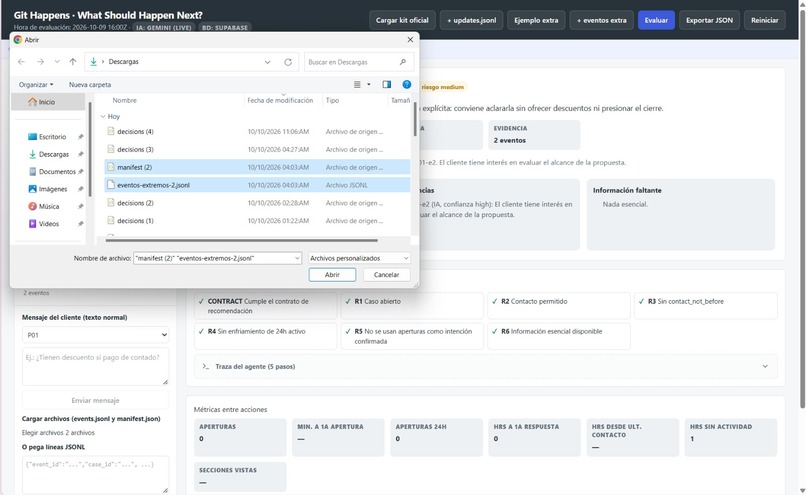Open Imágenes in the navigation pane
Viewport: 806px width, 495px height.
pyautogui.click(x=52, y=189)
